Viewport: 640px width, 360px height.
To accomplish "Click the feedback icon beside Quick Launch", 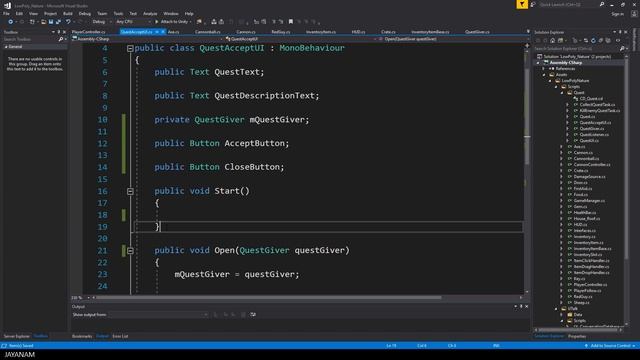I will pyautogui.click(x=533, y=4).
